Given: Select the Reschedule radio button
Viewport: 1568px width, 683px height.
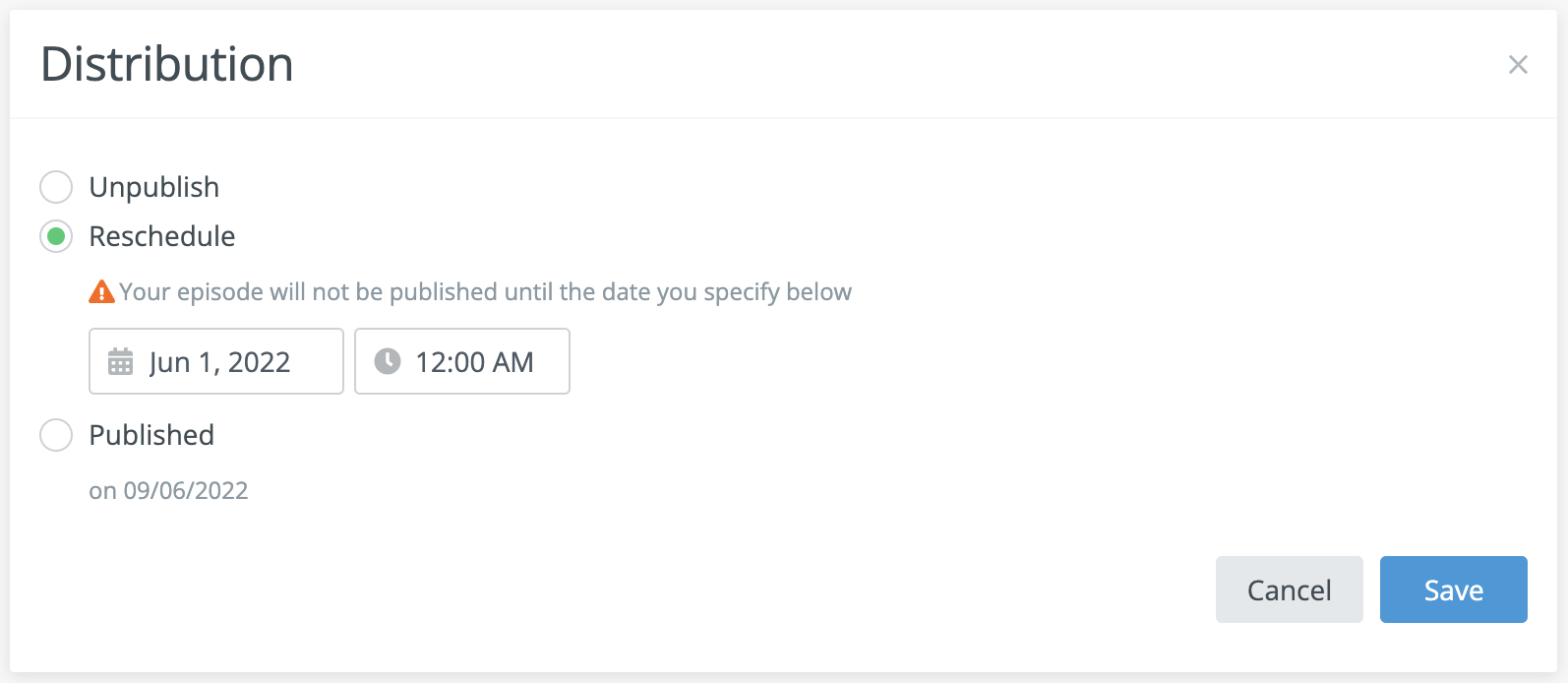Looking at the screenshot, I should pos(56,236).
